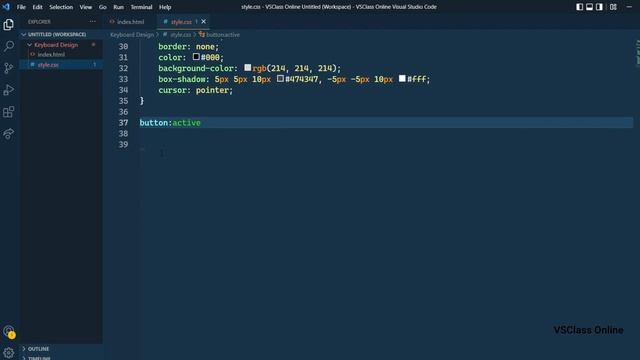Screen dimensions: 640x360
Task: Open the Source Control view
Action: tap(9, 68)
